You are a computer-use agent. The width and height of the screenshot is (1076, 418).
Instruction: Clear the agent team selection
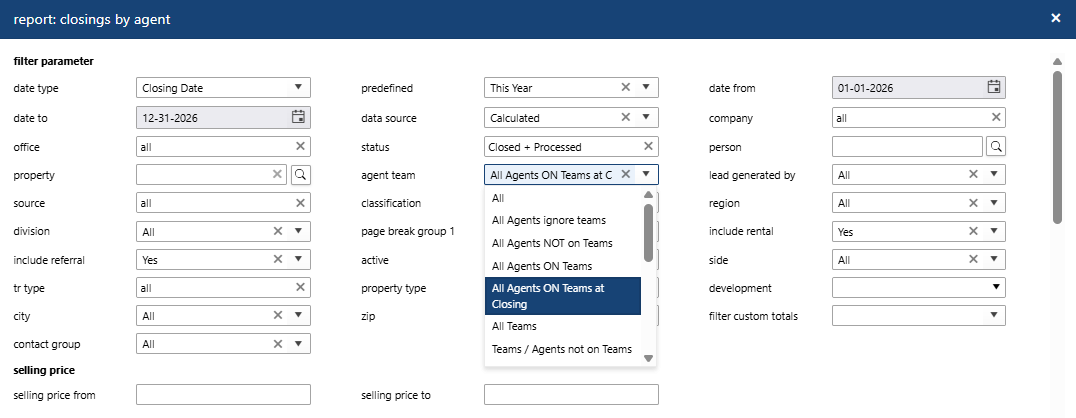click(626, 174)
